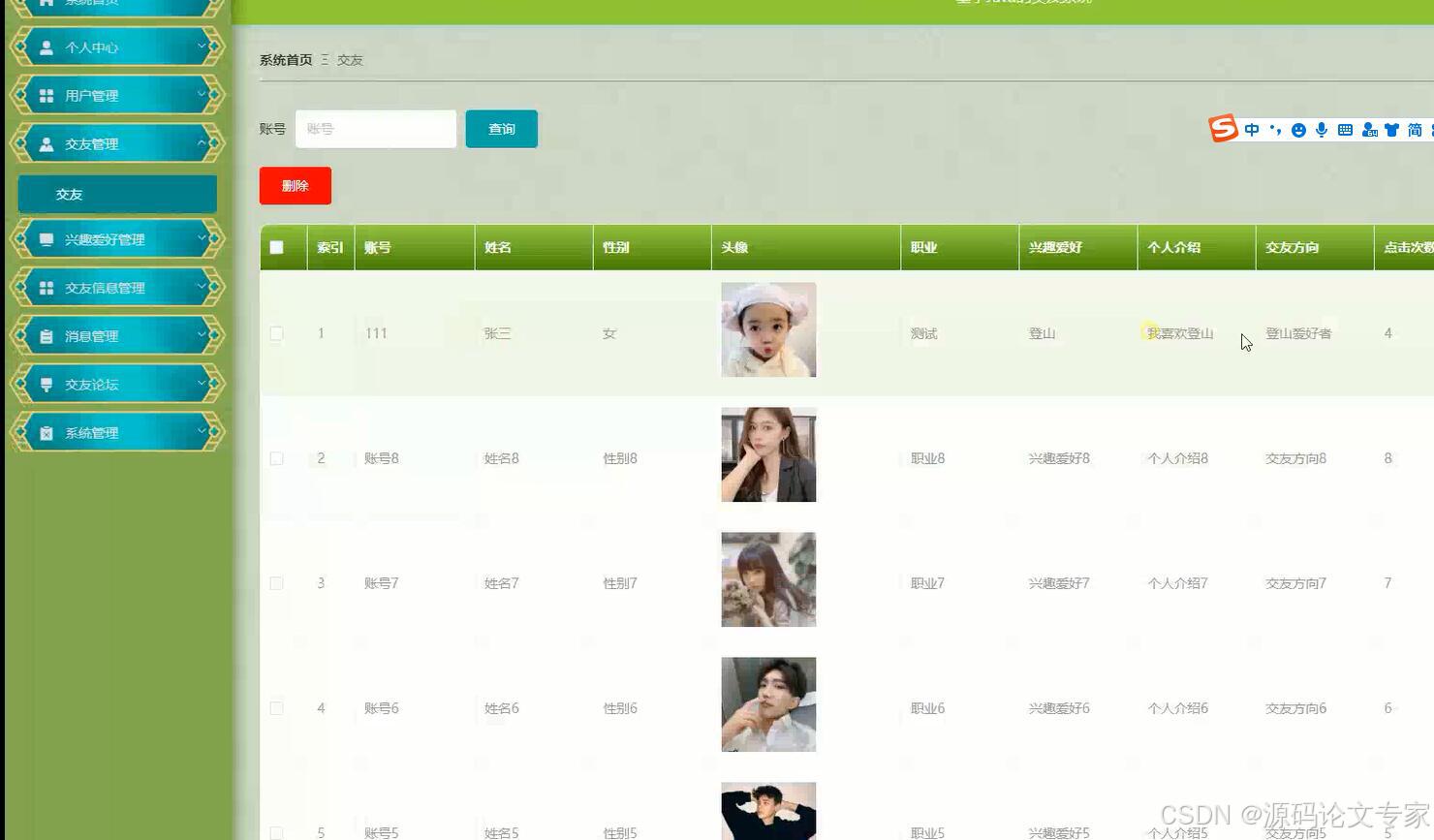Click the 用户管理 grid icon
The image size is (1434, 840).
(x=47, y=96)
